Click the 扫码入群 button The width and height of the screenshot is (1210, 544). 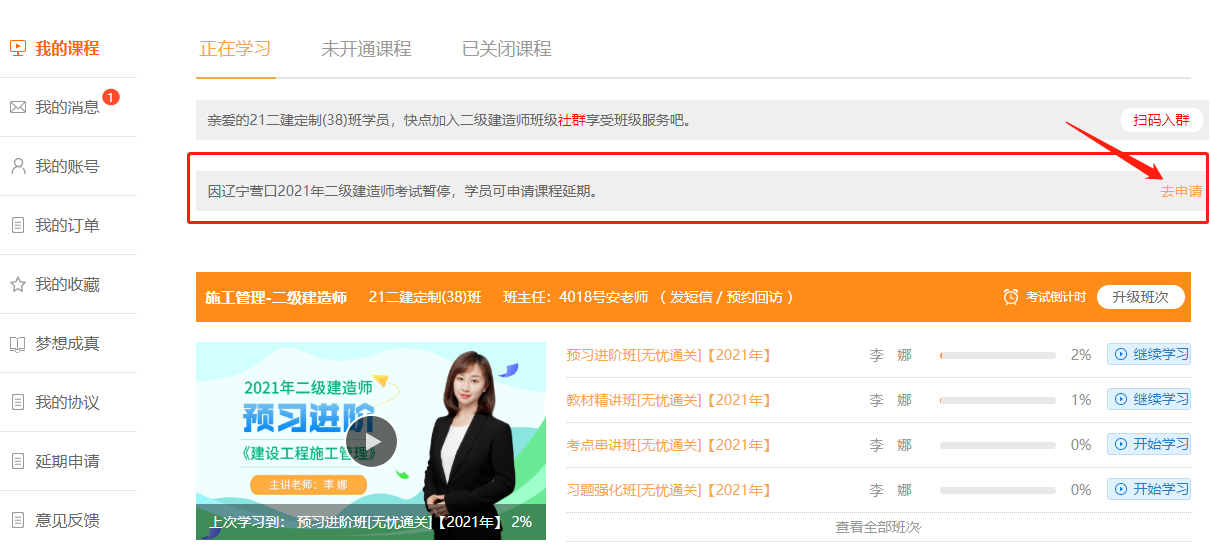pos(1161,120)
